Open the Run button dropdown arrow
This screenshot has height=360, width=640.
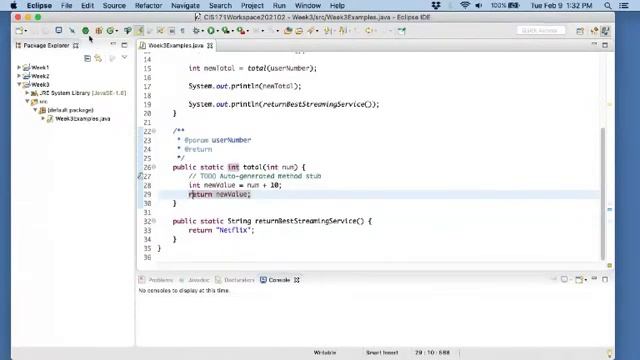coord(218,31)
